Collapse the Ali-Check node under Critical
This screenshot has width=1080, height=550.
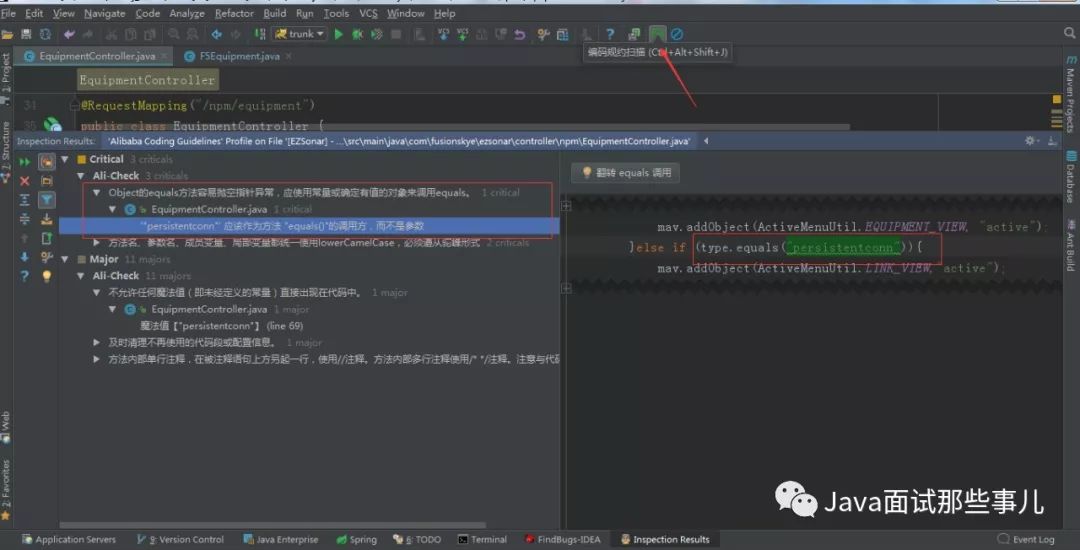point(80,176)
